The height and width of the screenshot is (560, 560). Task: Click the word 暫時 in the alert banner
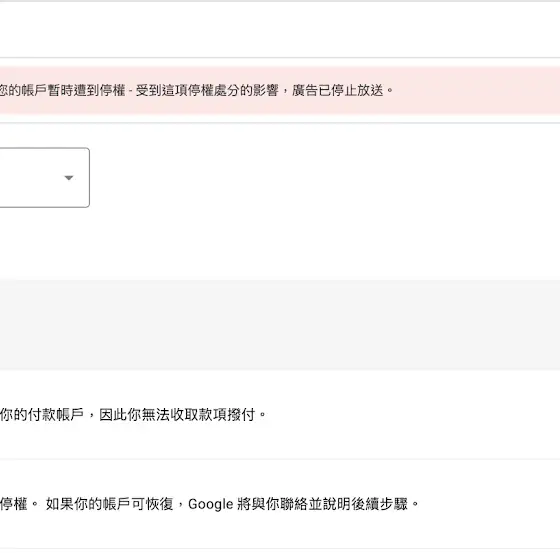point(61,90)
